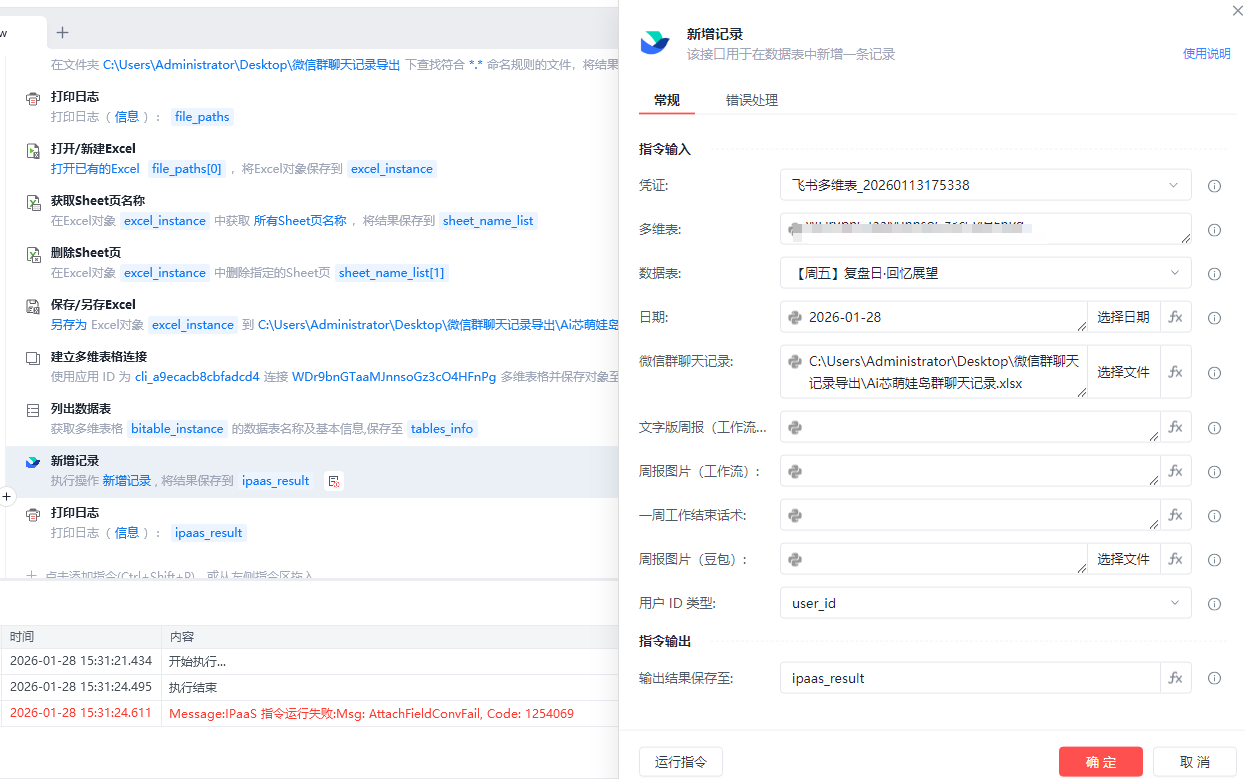Select the 常规 tab
Image resolution: width=1245 pixels, height=779 pixels.
[666, 100]
